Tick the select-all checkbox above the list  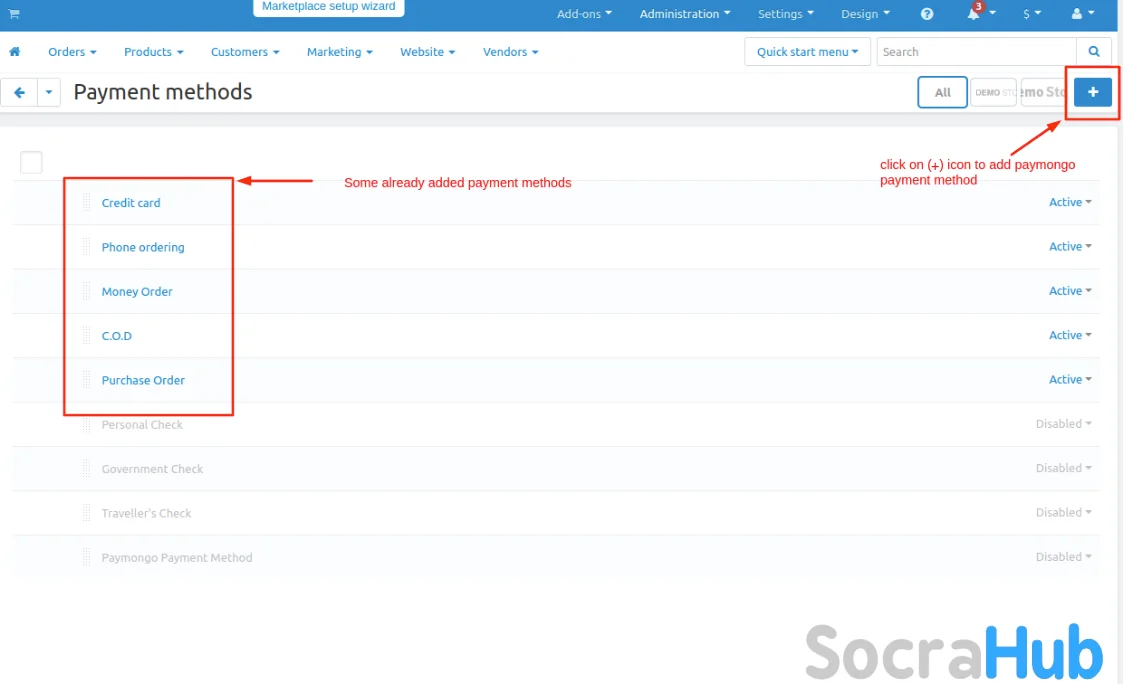pos(31,162)
